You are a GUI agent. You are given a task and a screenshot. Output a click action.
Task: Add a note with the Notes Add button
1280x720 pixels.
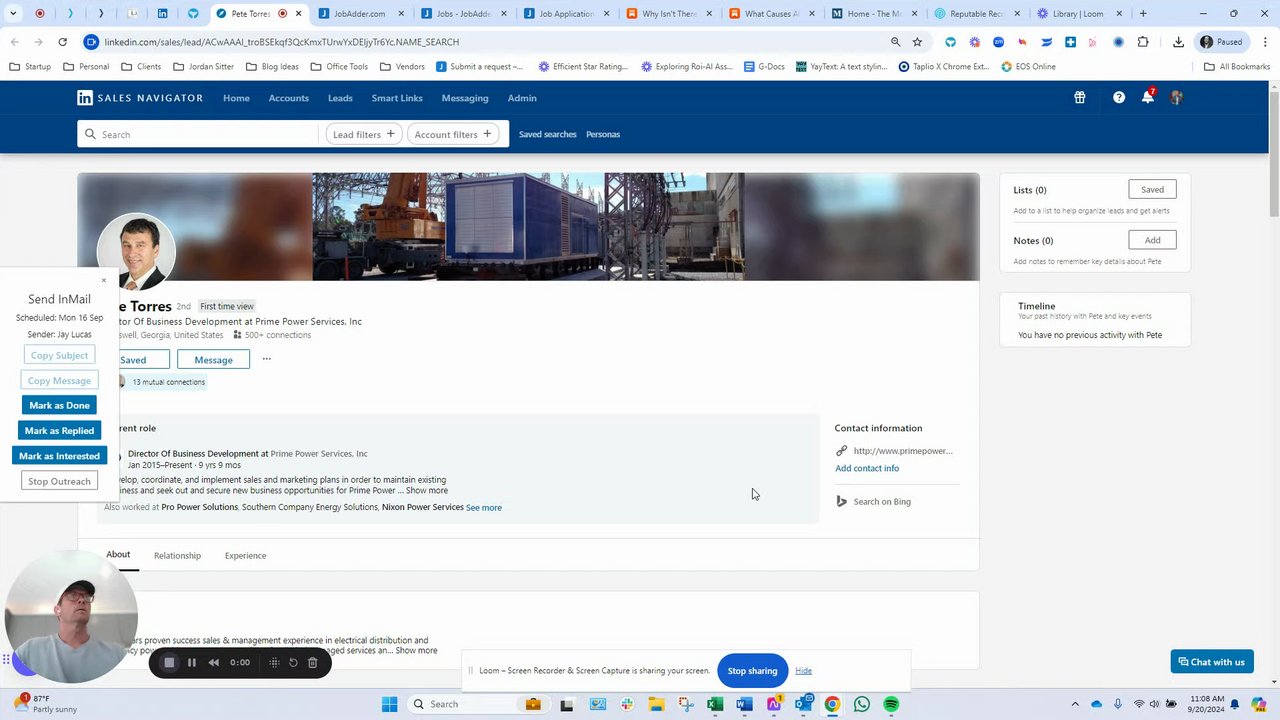coord(1152,240)
